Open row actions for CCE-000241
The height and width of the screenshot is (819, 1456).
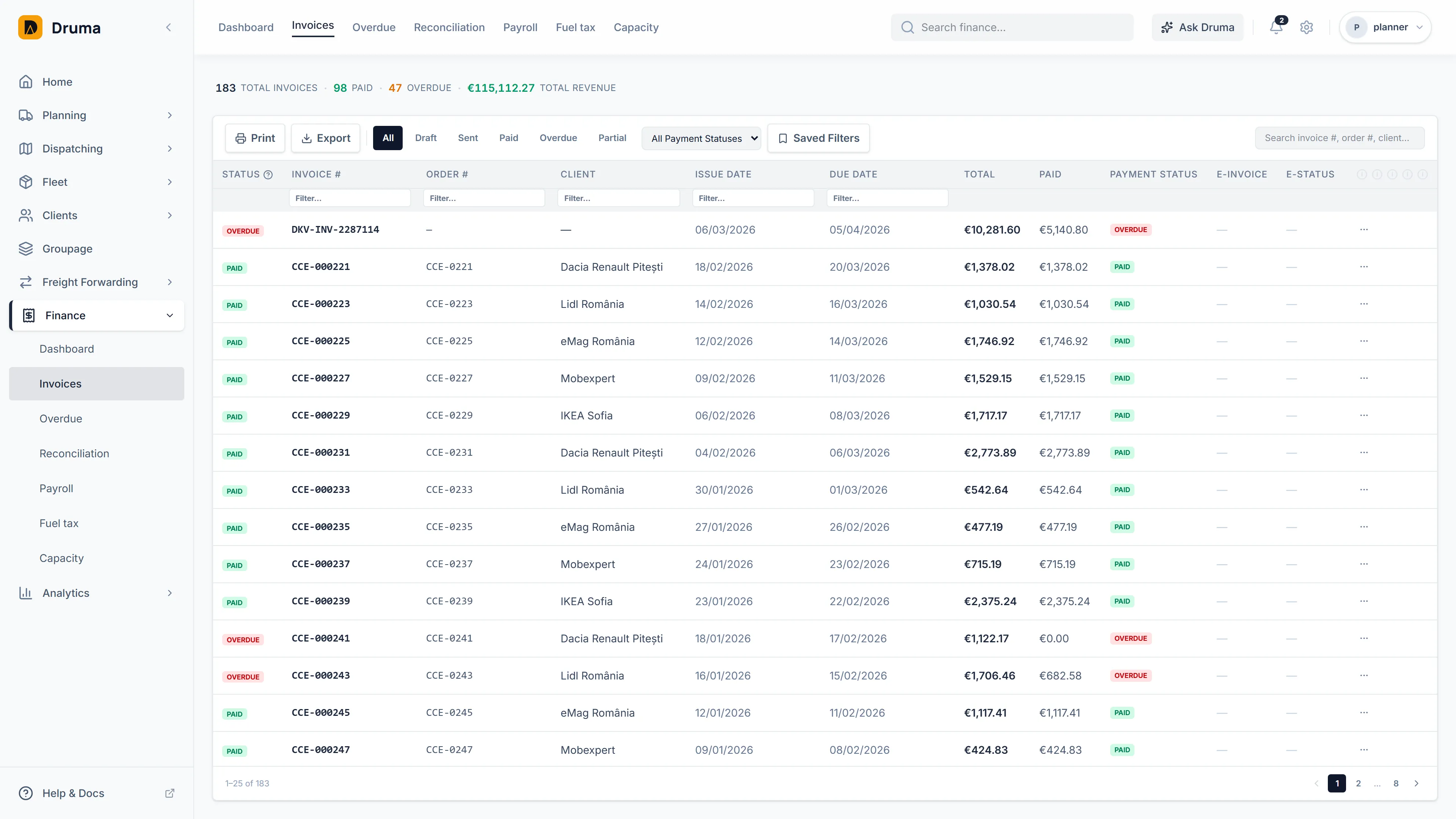1364,639
